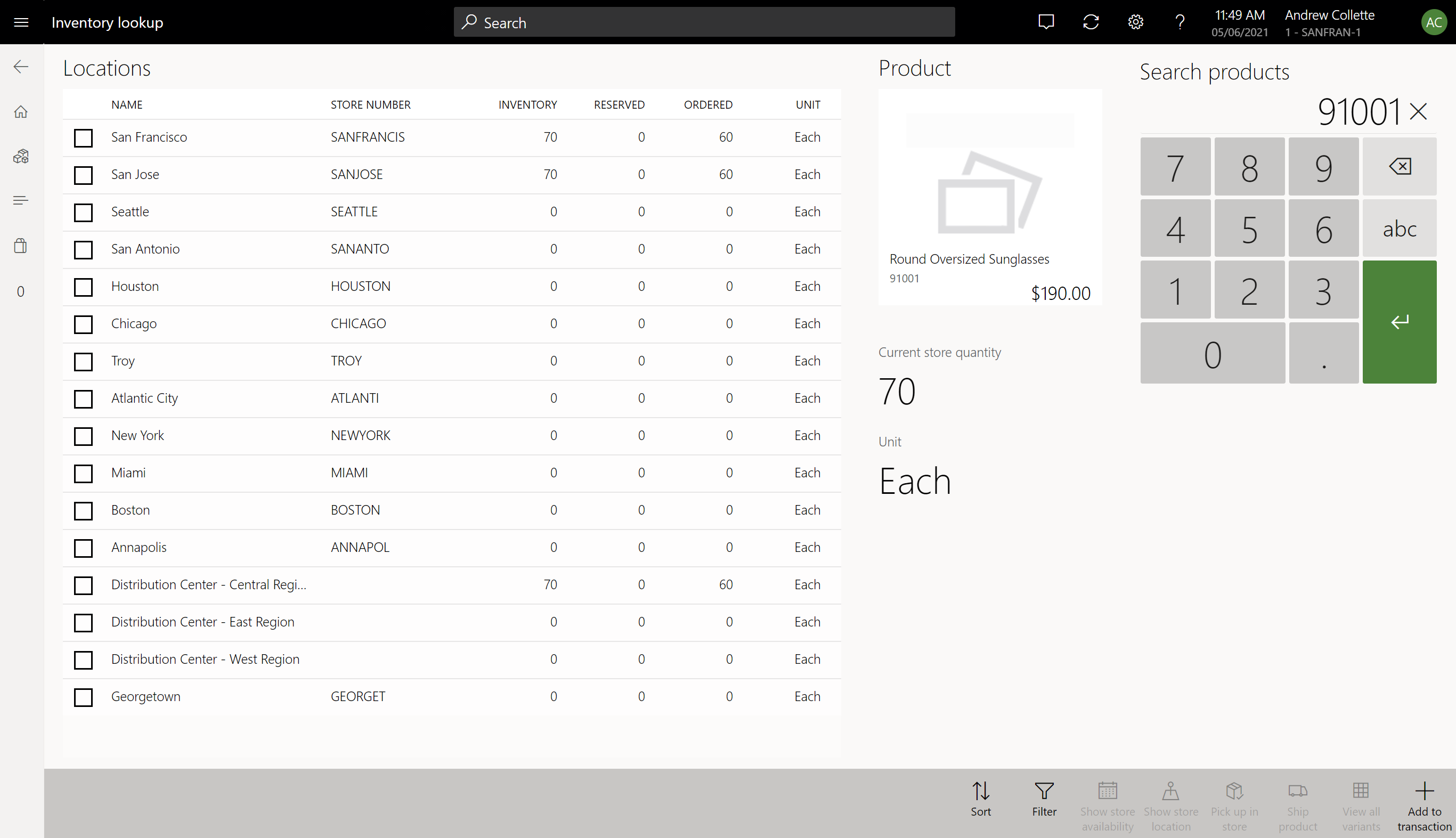Click the settings gear icon
Screen dimensions: 1456x838
click(x=1135, y=22)
